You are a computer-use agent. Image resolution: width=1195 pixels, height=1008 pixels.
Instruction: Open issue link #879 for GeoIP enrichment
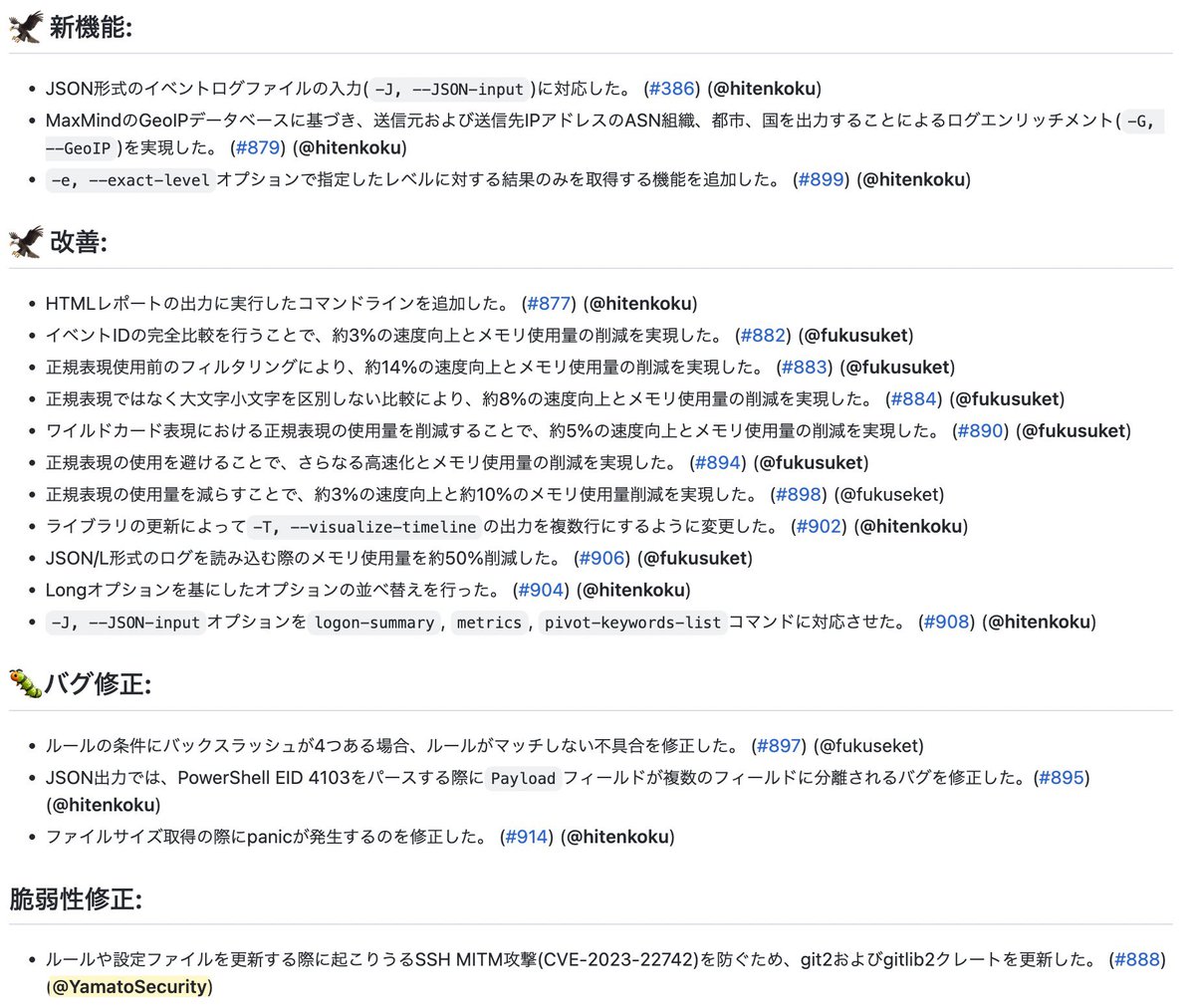259,148
